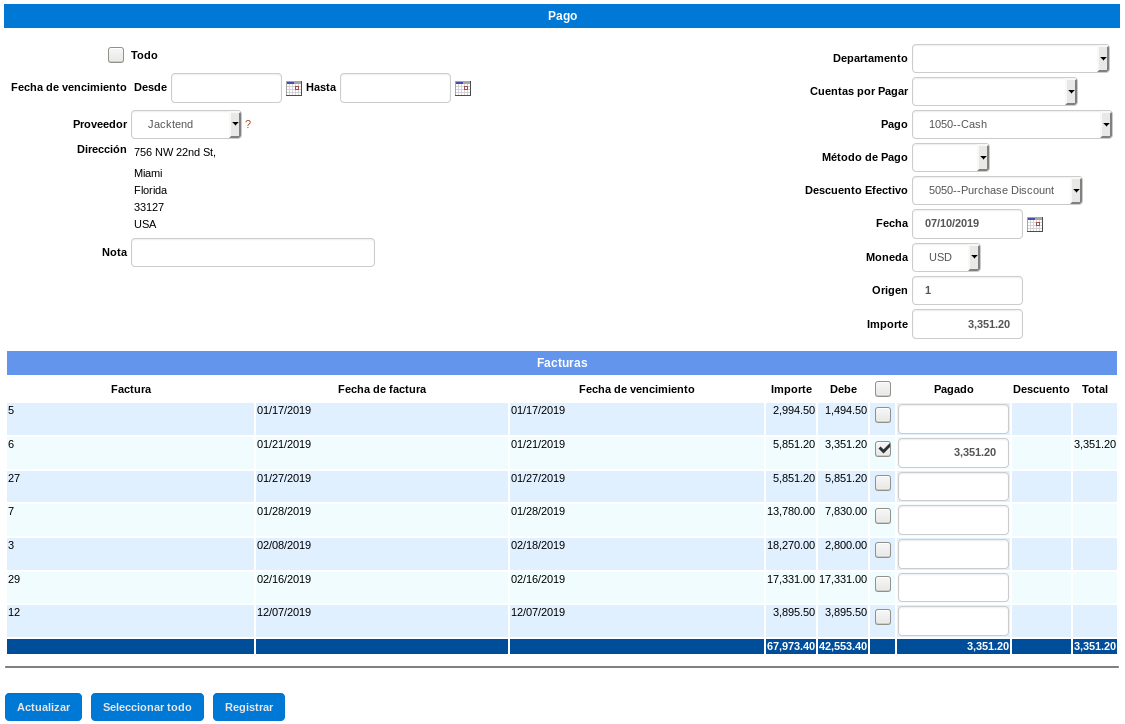Screen dimensions: 1125x724
Task: Click invoice number 29 in Factura column
Action: 14,579
